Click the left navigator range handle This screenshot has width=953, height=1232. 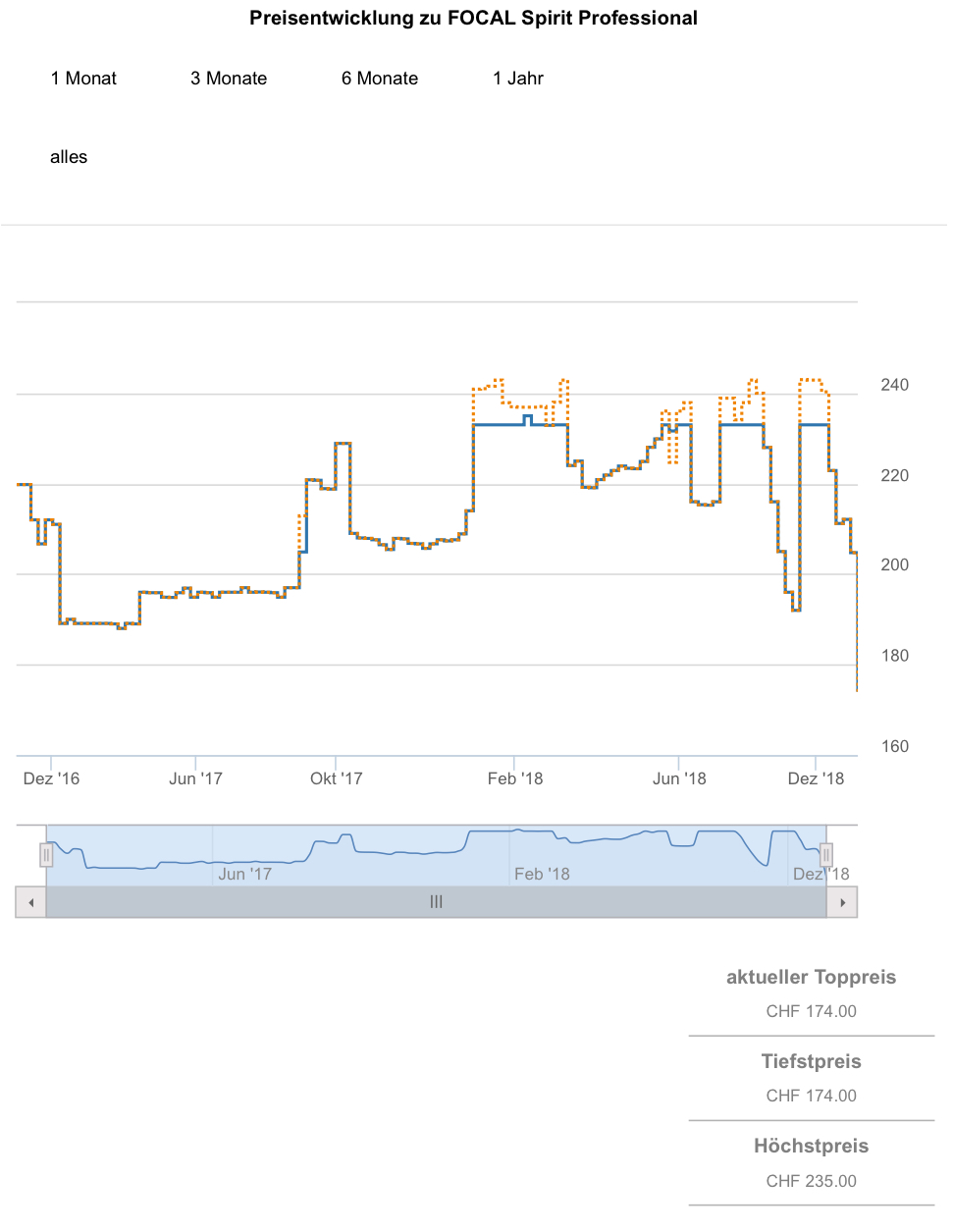[x=46, y=855]
